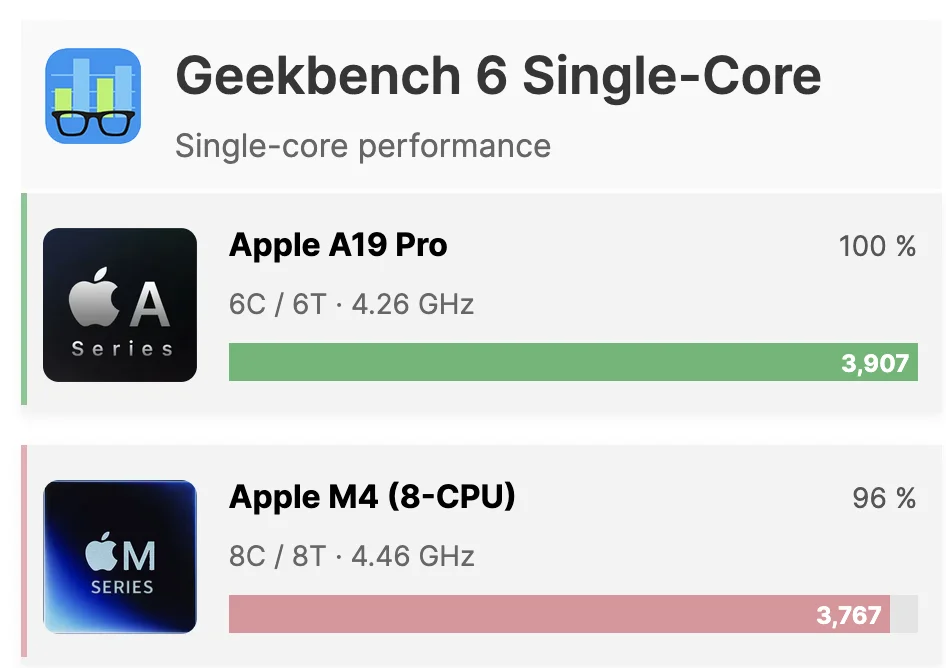
Task: Click the red M4 score bar
Action: pyautogui.click(x=520, y=614)
